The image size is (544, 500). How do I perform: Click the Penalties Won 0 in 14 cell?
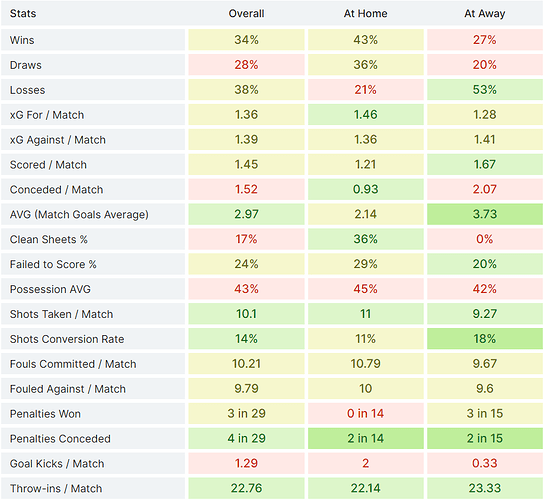tap(366, 414)
